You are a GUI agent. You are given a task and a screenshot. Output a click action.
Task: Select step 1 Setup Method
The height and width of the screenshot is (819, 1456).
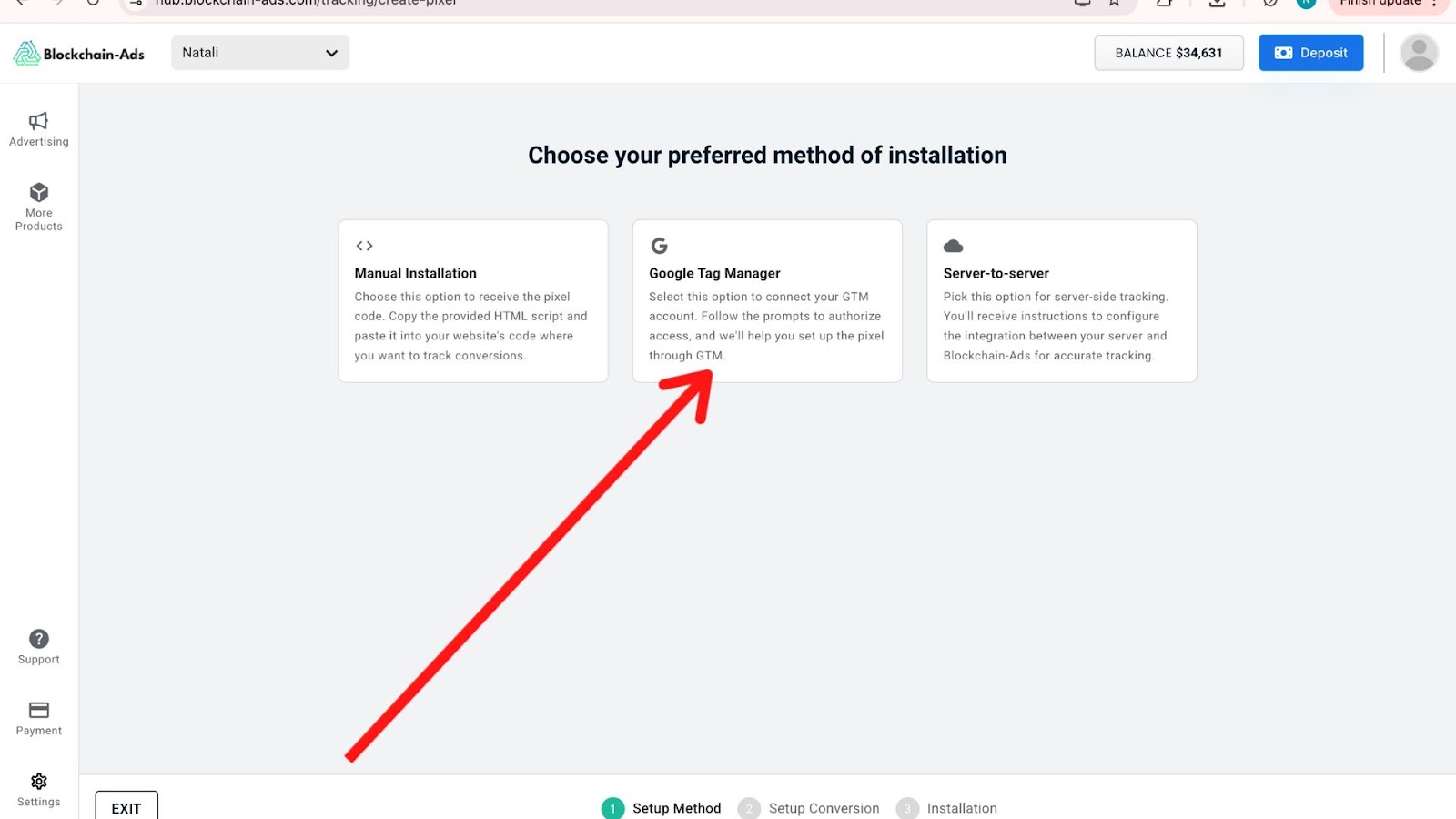pos(662,808)
